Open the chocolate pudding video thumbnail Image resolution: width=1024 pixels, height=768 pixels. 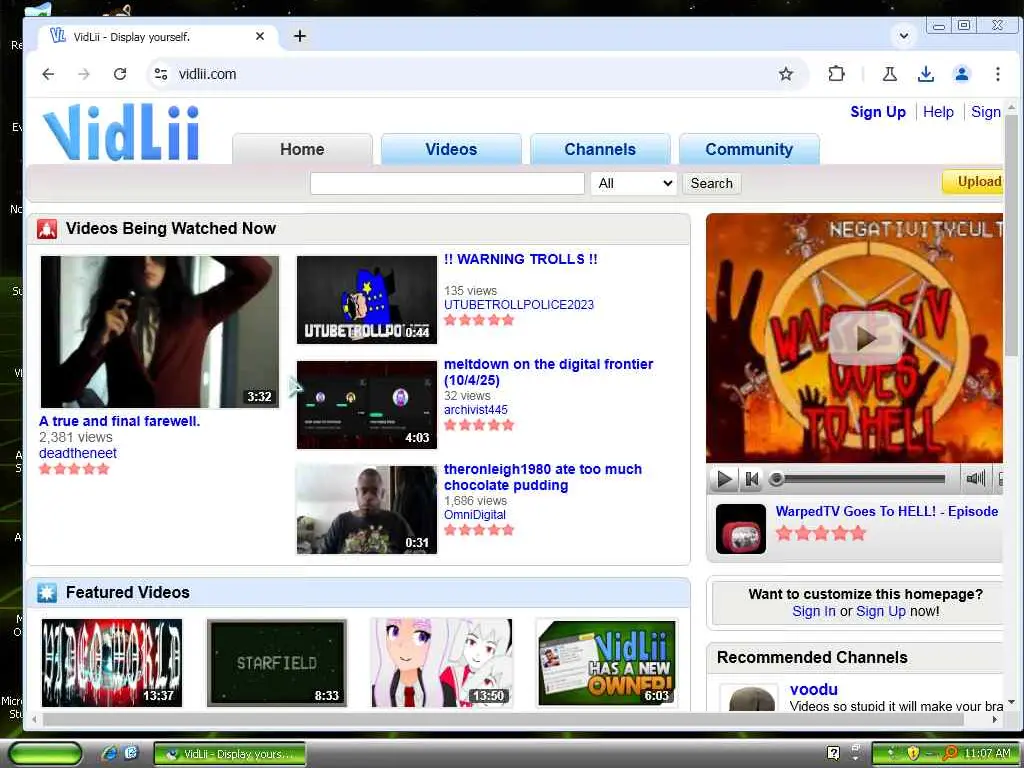(367, 509)
